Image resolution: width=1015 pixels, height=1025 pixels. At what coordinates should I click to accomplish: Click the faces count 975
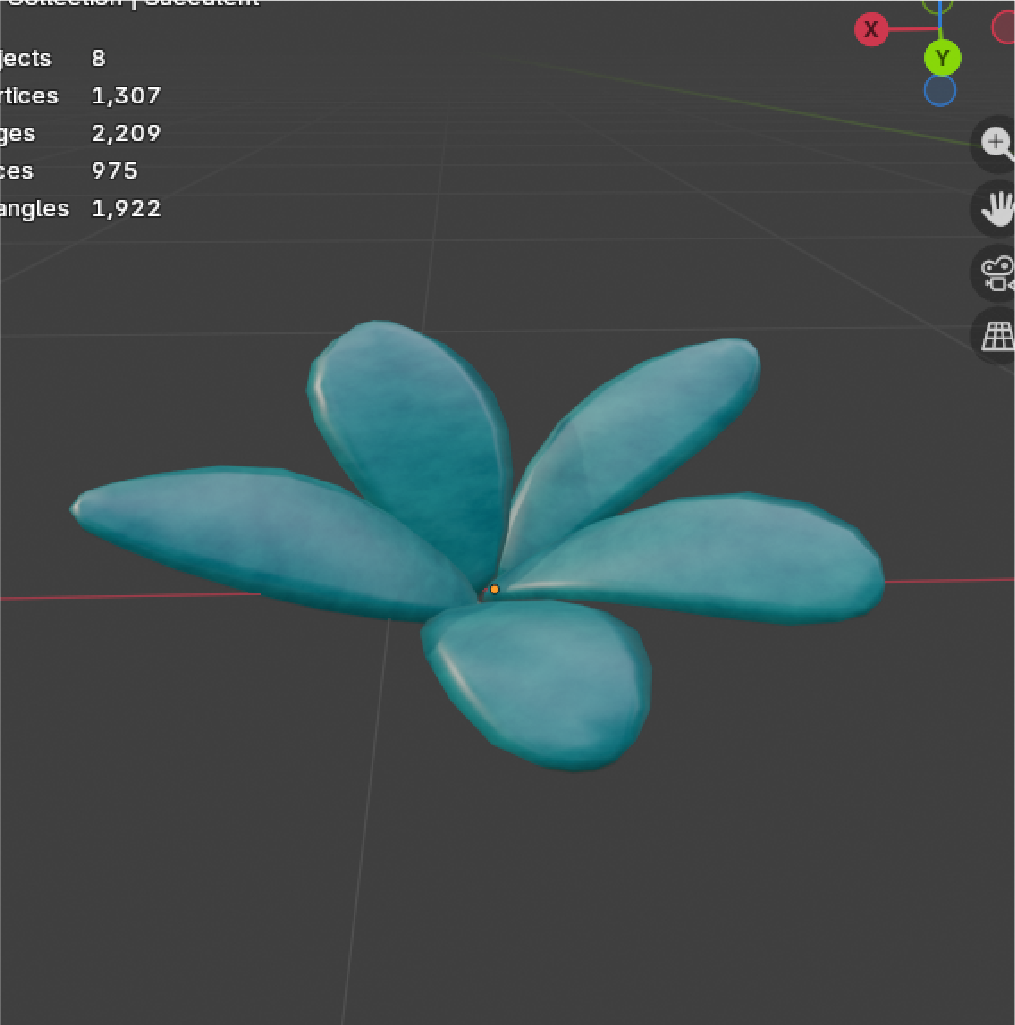[x=114, y=171]
